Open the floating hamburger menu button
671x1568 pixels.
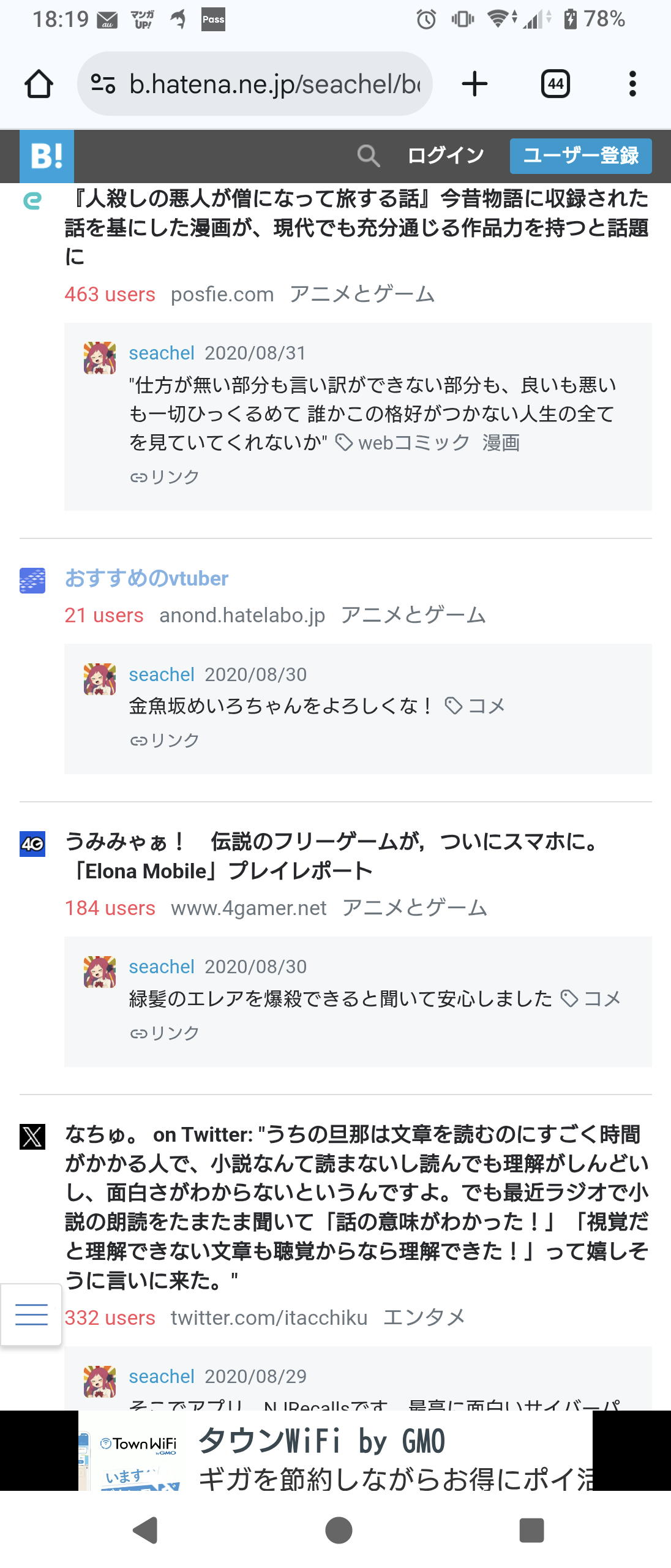click(31, 1314)
